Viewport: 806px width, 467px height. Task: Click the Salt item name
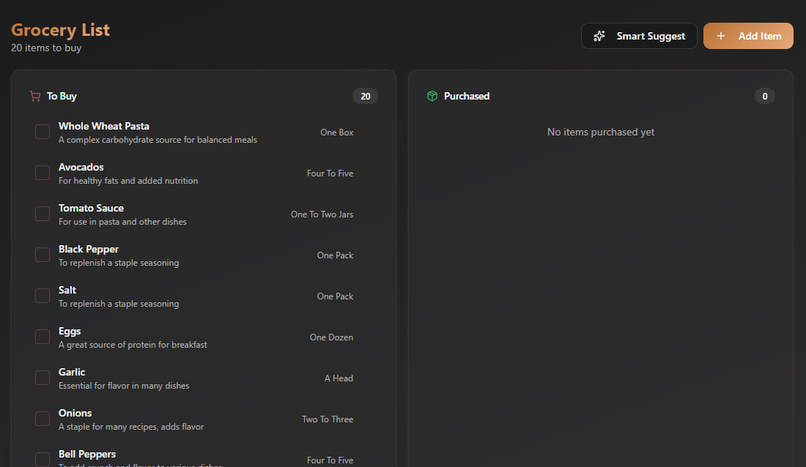coord(67,290)
